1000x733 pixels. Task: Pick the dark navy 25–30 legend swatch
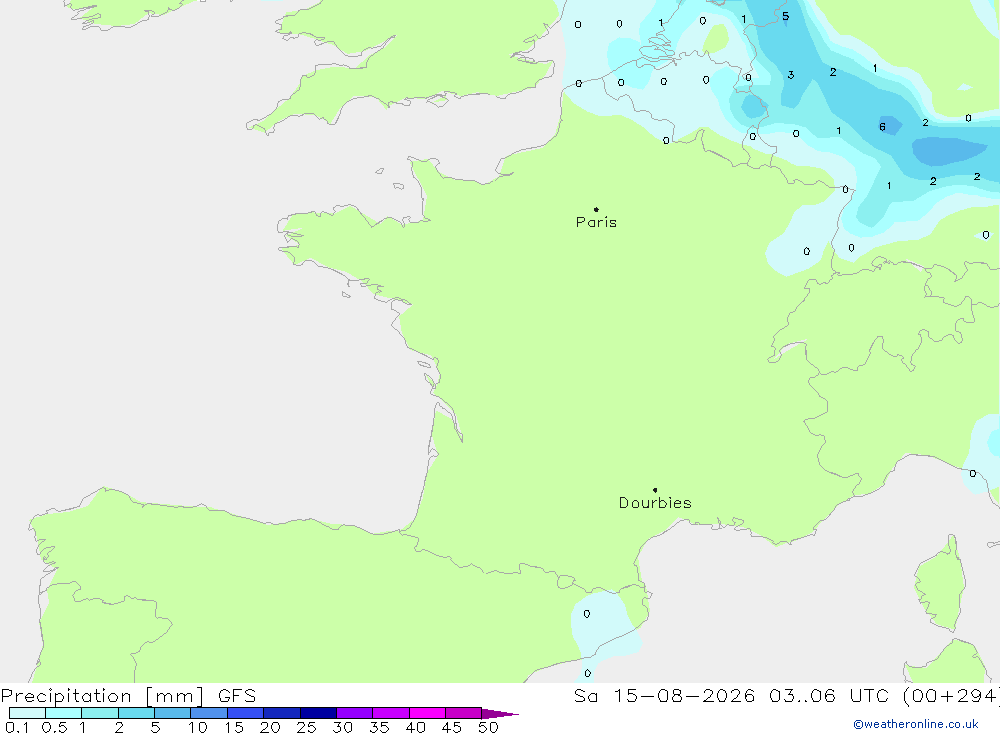click(318, 713)
